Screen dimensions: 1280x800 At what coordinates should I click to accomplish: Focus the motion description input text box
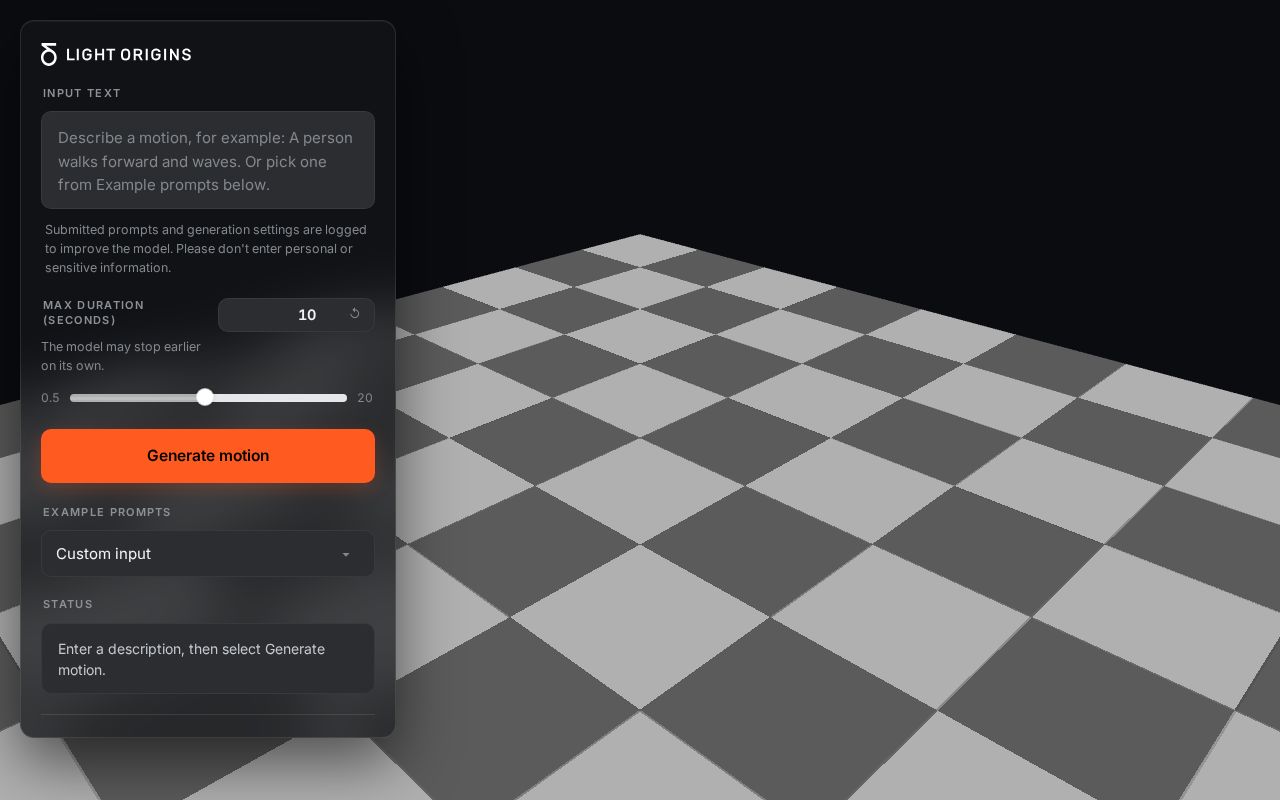pyautogui.click(x=208, y=160)
